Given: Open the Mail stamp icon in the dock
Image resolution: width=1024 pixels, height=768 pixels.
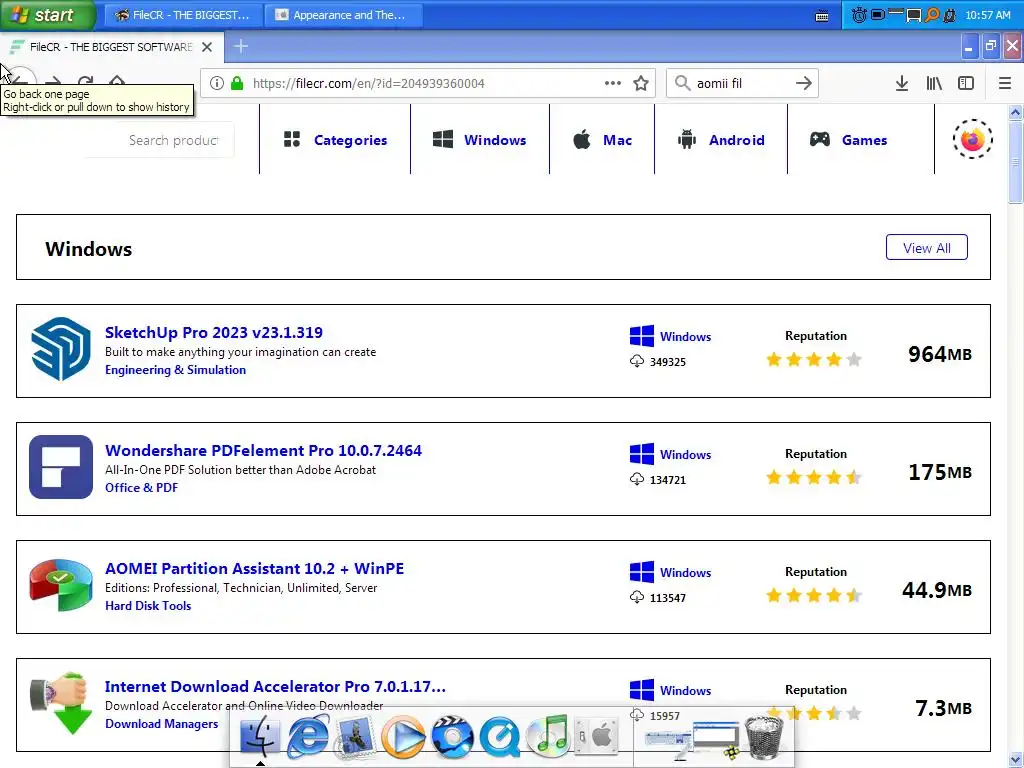Looking at the screenshot, I should click(355, 735).
